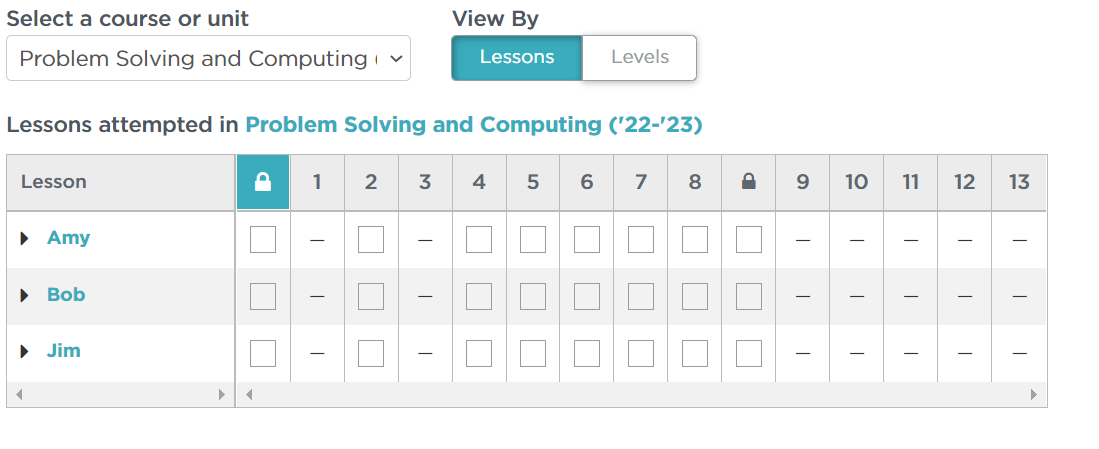
Task: Switch to the Levels view
Action: [x=640, y=57]
